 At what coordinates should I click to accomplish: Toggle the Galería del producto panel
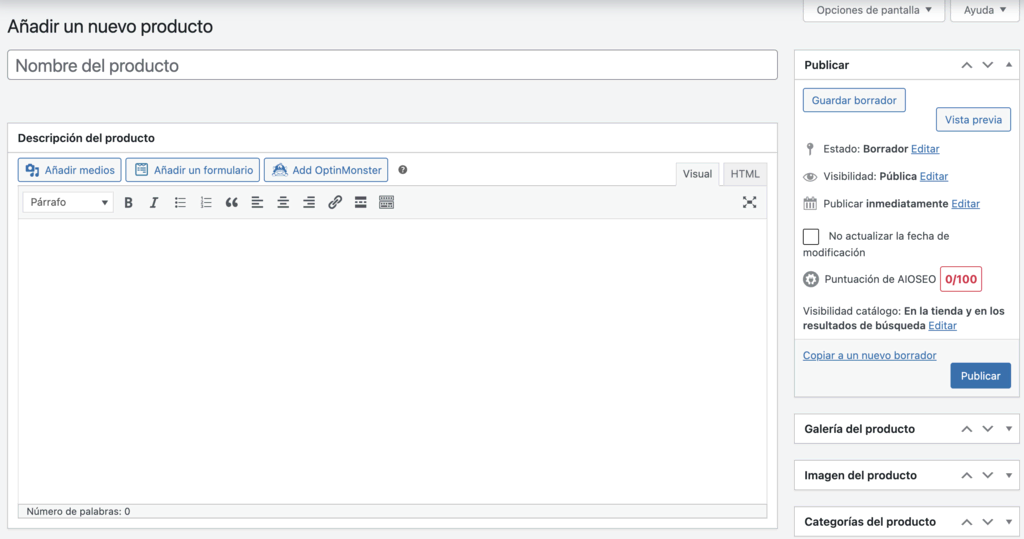[x=1009, y=429]
